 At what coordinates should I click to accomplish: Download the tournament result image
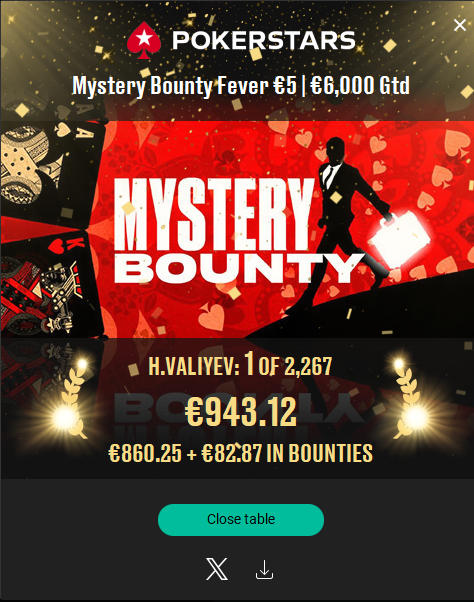coord(264,569)
